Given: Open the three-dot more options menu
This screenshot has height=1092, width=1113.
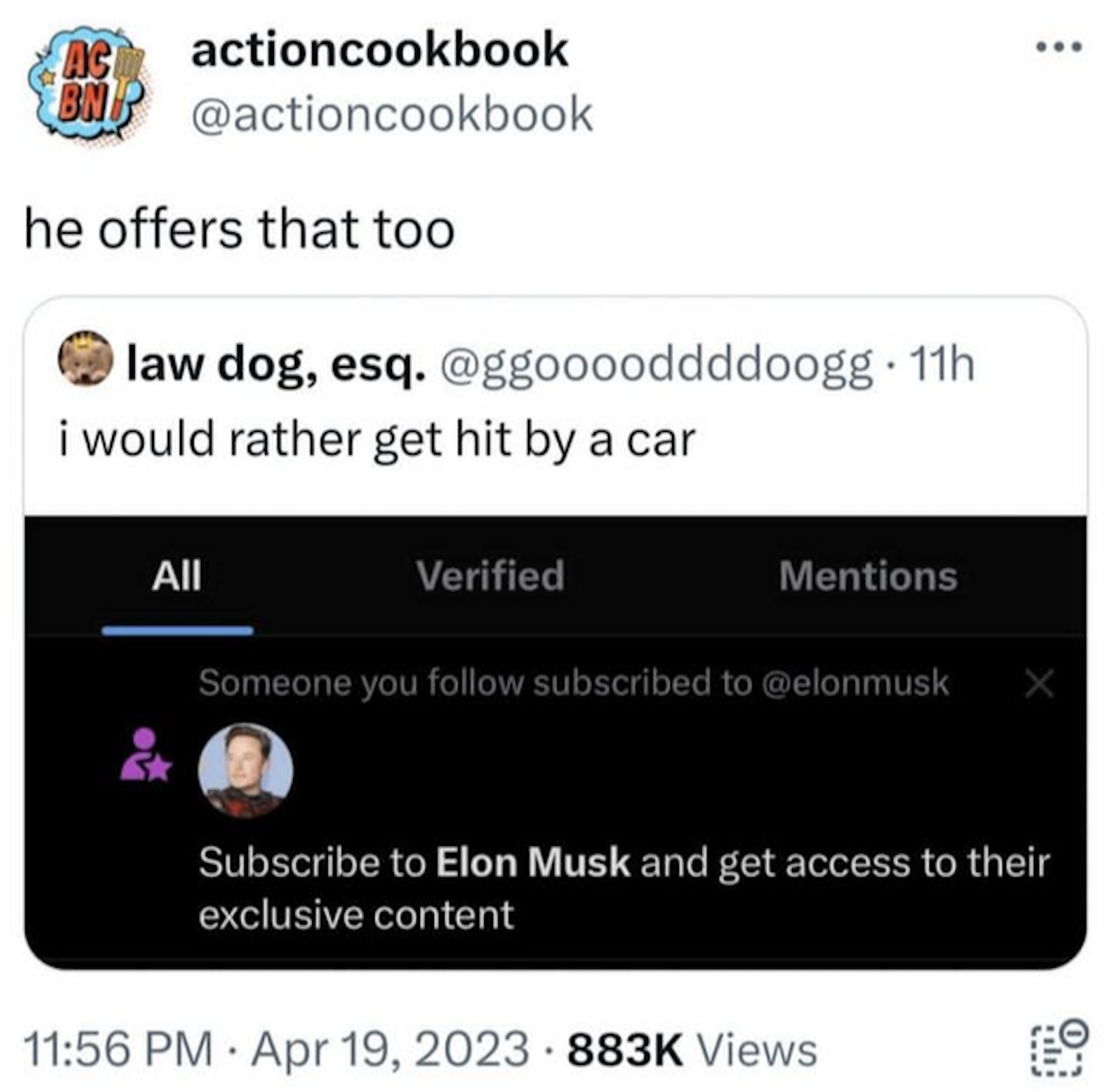Looking at the screenshot, I should coord(1059,47).
